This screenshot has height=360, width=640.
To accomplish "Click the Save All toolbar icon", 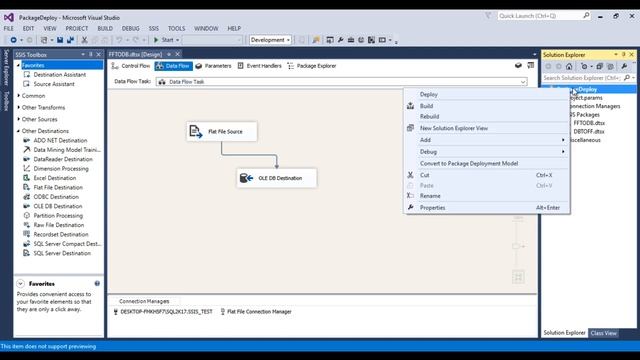I will coord(70,40).
